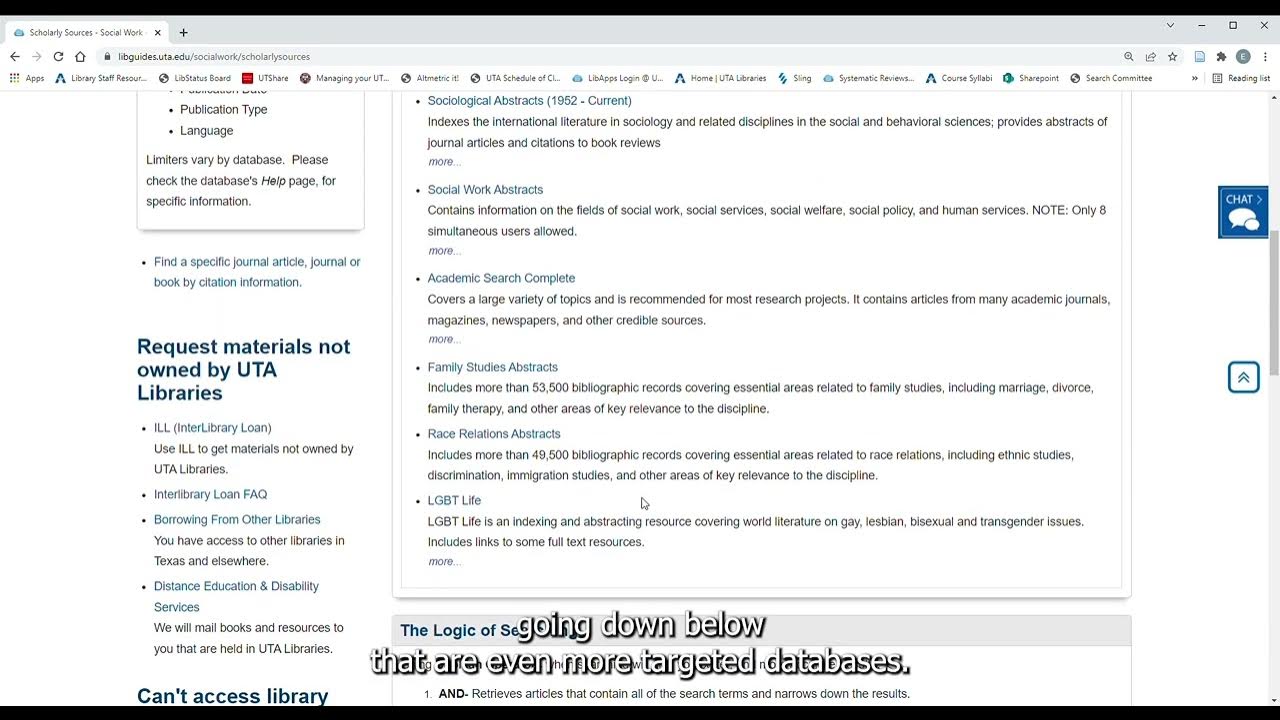View site information lock icon
Viewport: 1280px width, 720px height.
tap(108, 57)
